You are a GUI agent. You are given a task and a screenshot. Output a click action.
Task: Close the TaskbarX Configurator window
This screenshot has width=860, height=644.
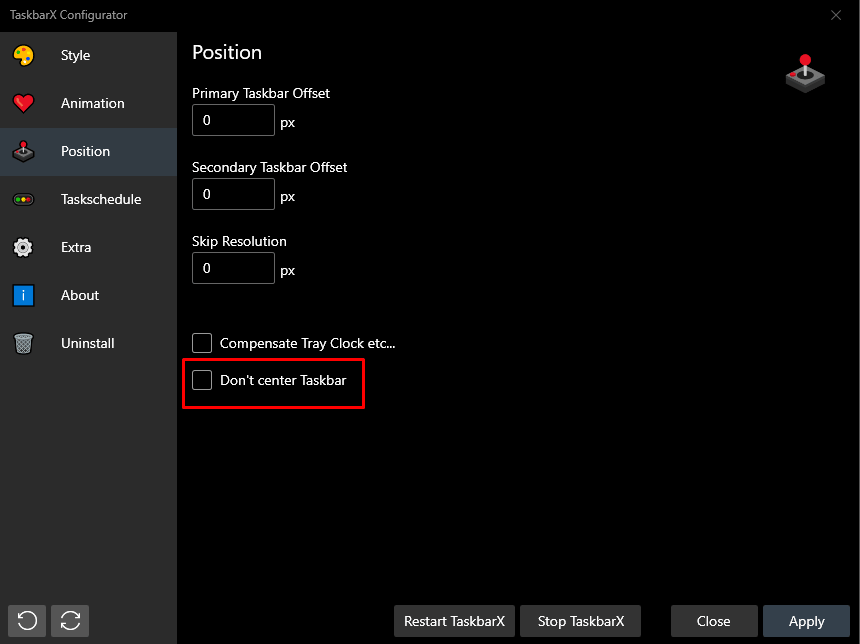pos(836,15)
